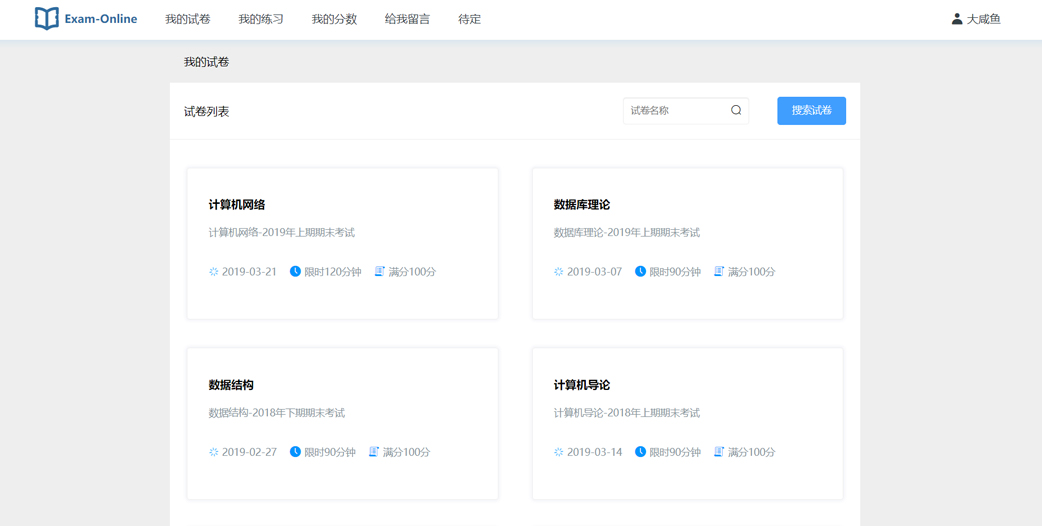Screen dimensions: 1042x526
Task: Click the score icon on 数据结构 card
Action: [x=374, y=452]
